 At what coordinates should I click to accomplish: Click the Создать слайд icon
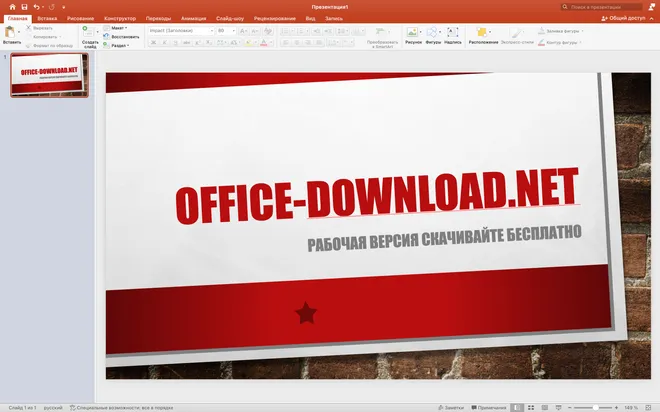point(88,32)
